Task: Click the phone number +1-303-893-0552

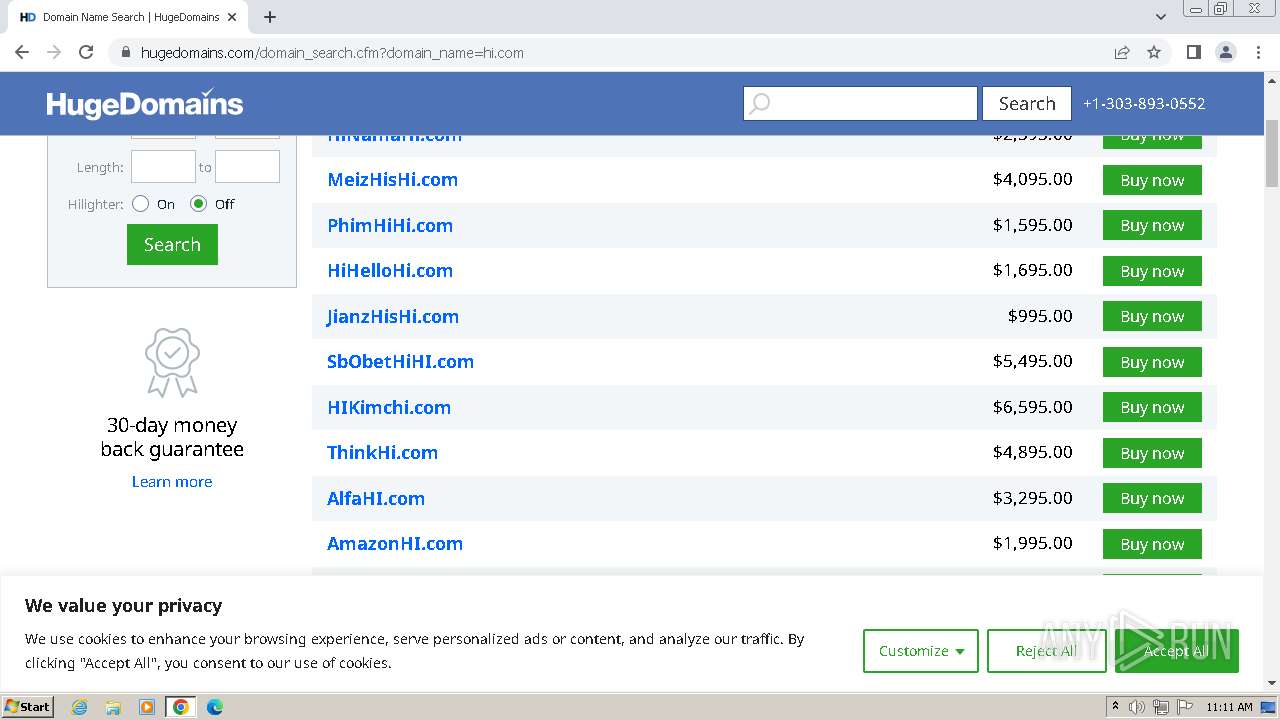Action: tap(1144, 103)
